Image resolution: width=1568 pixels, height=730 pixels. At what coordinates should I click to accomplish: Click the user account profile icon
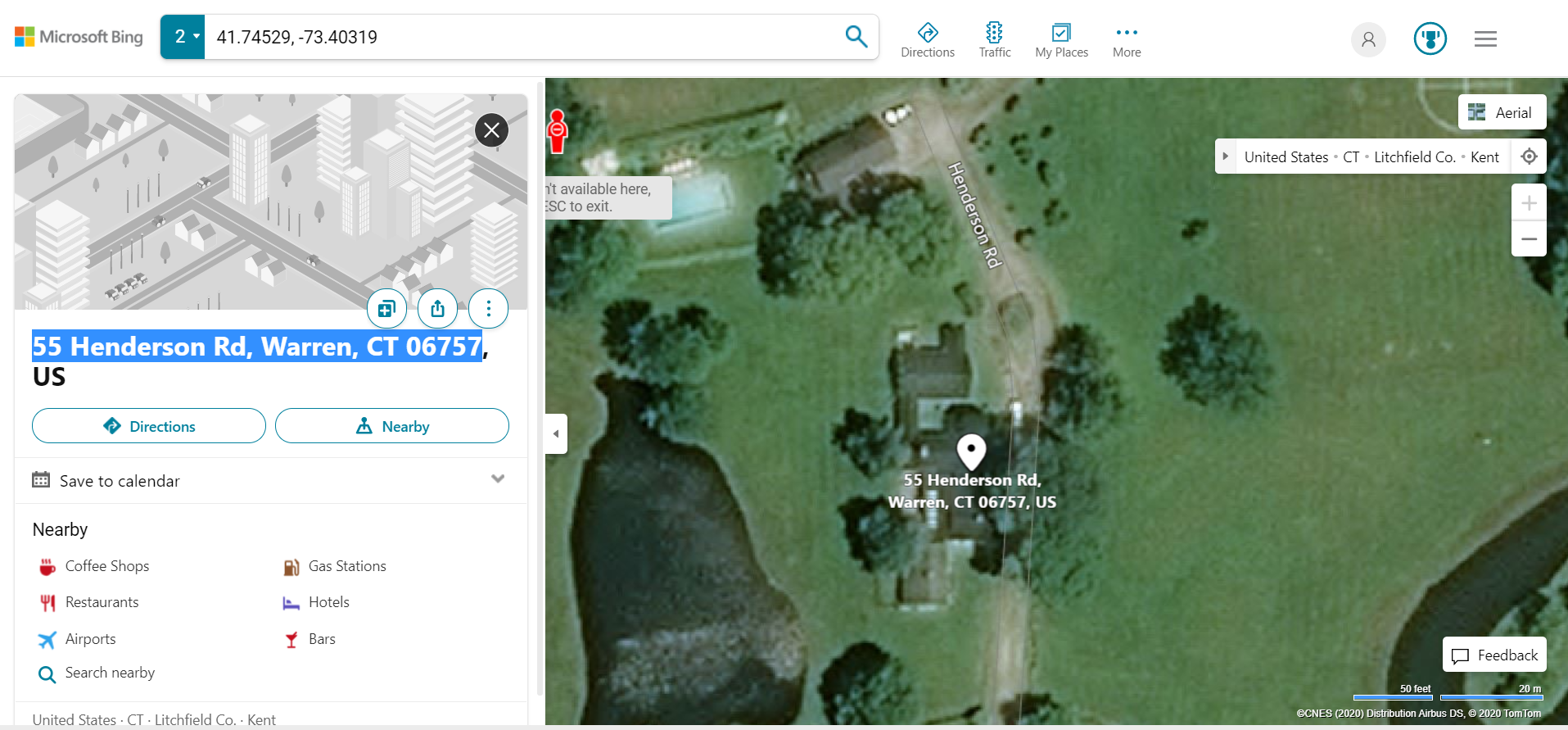1368,39
